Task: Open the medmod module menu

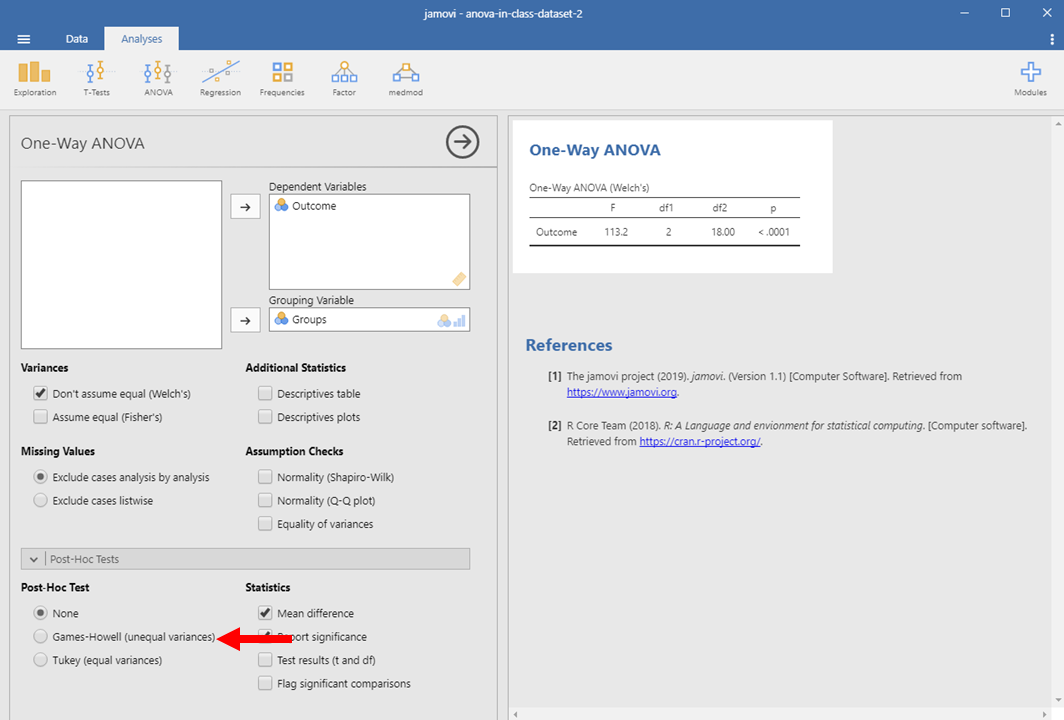Action: tap(406, 78)
